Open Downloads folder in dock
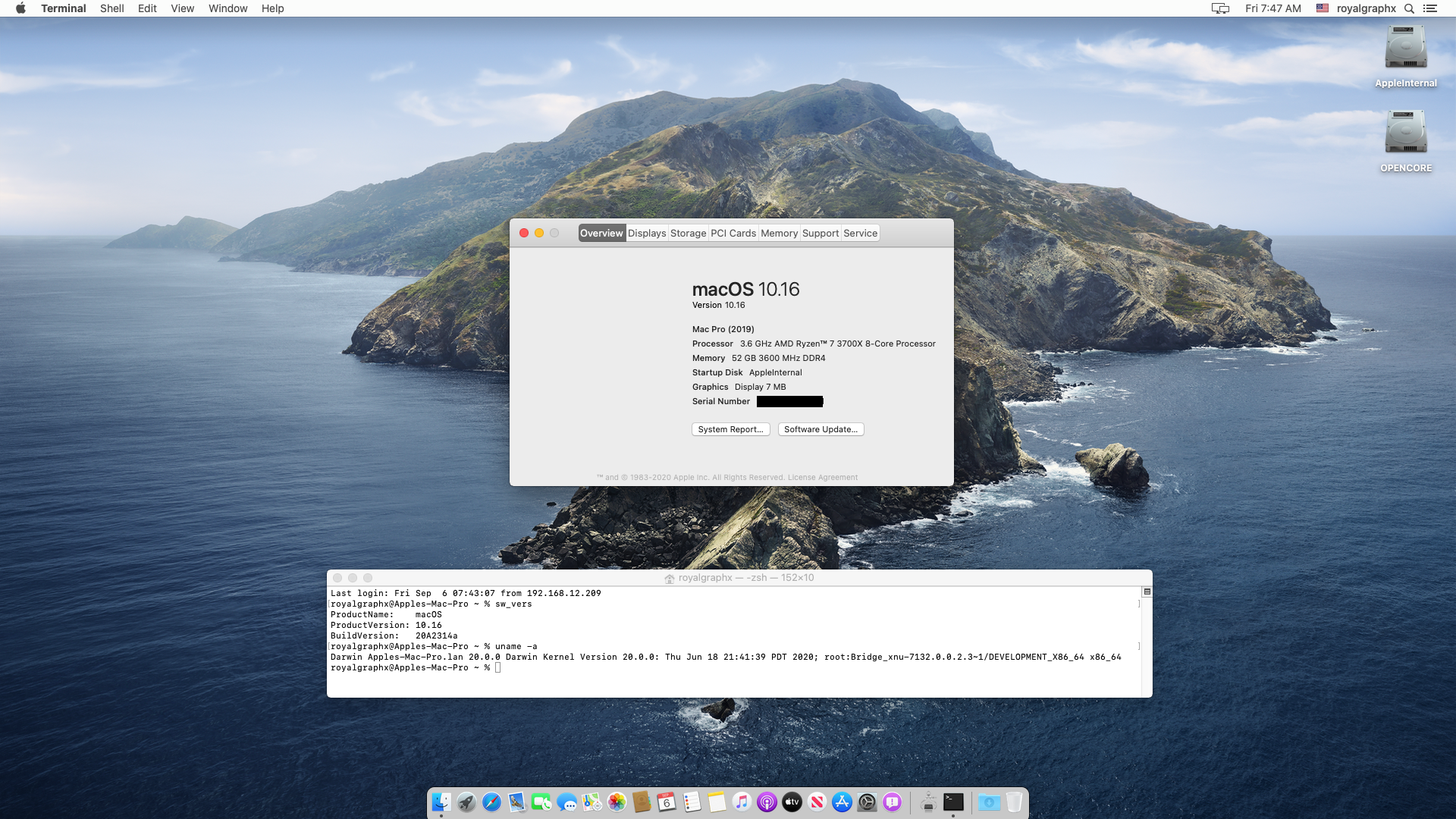This screenshot has height=819, width=1456. click(x=989, y=802)
